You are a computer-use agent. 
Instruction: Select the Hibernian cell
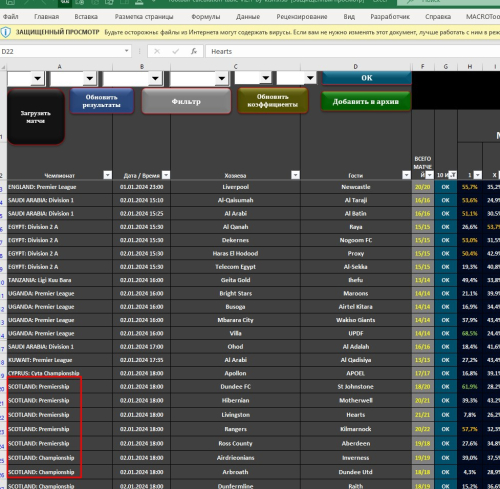(x=235, y=401)
